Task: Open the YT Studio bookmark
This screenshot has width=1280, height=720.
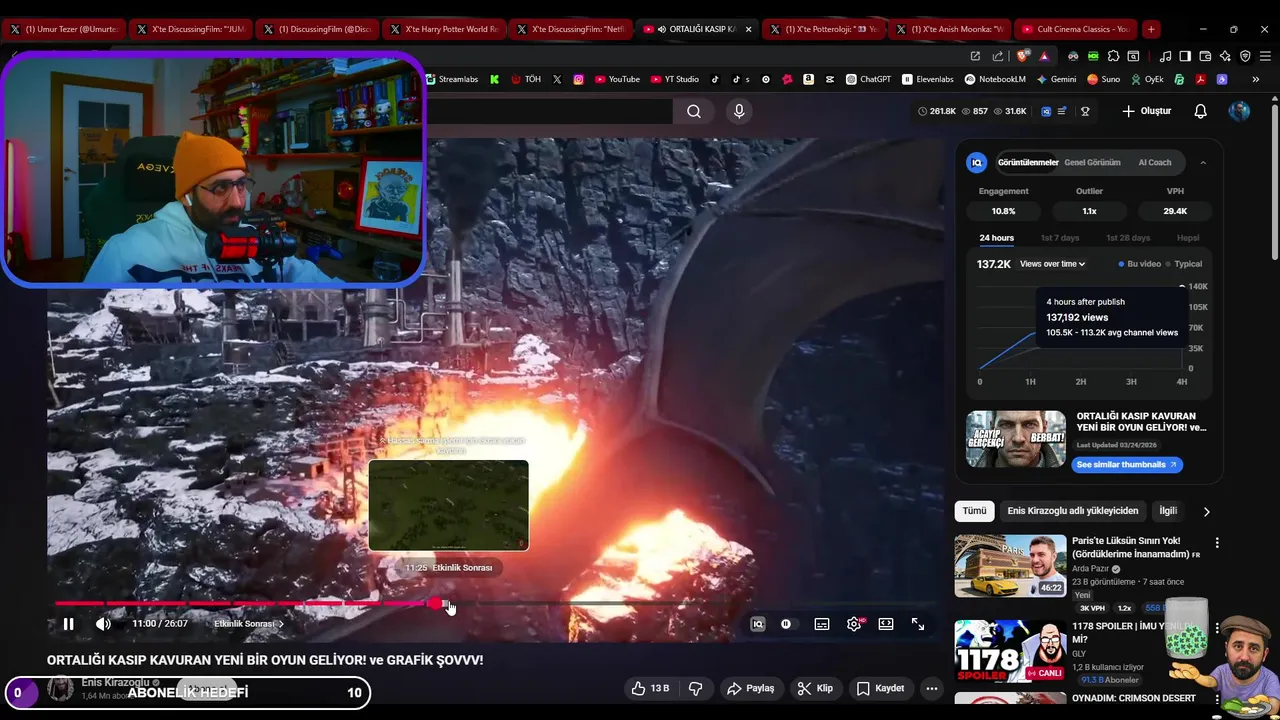Action: click(x=674, y=79)
